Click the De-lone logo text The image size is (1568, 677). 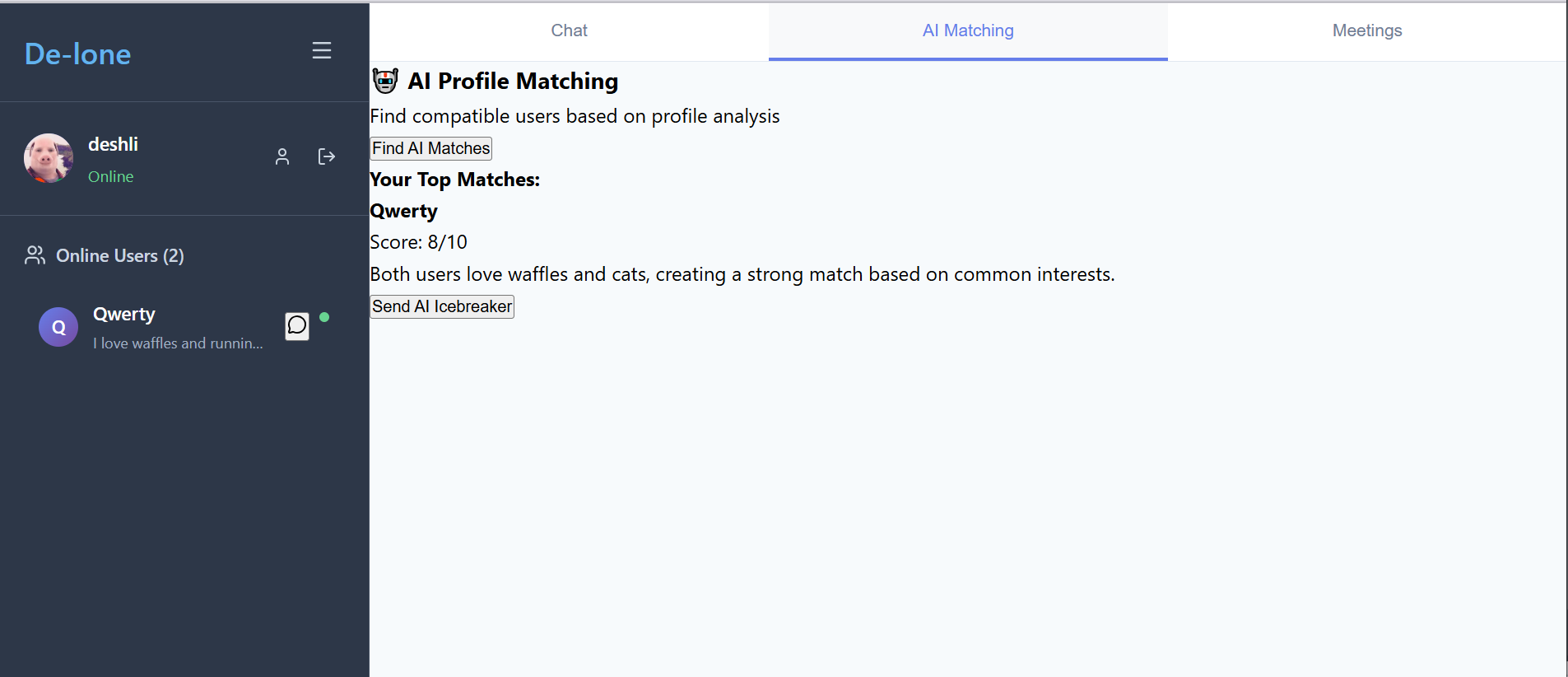coord(78,54)
